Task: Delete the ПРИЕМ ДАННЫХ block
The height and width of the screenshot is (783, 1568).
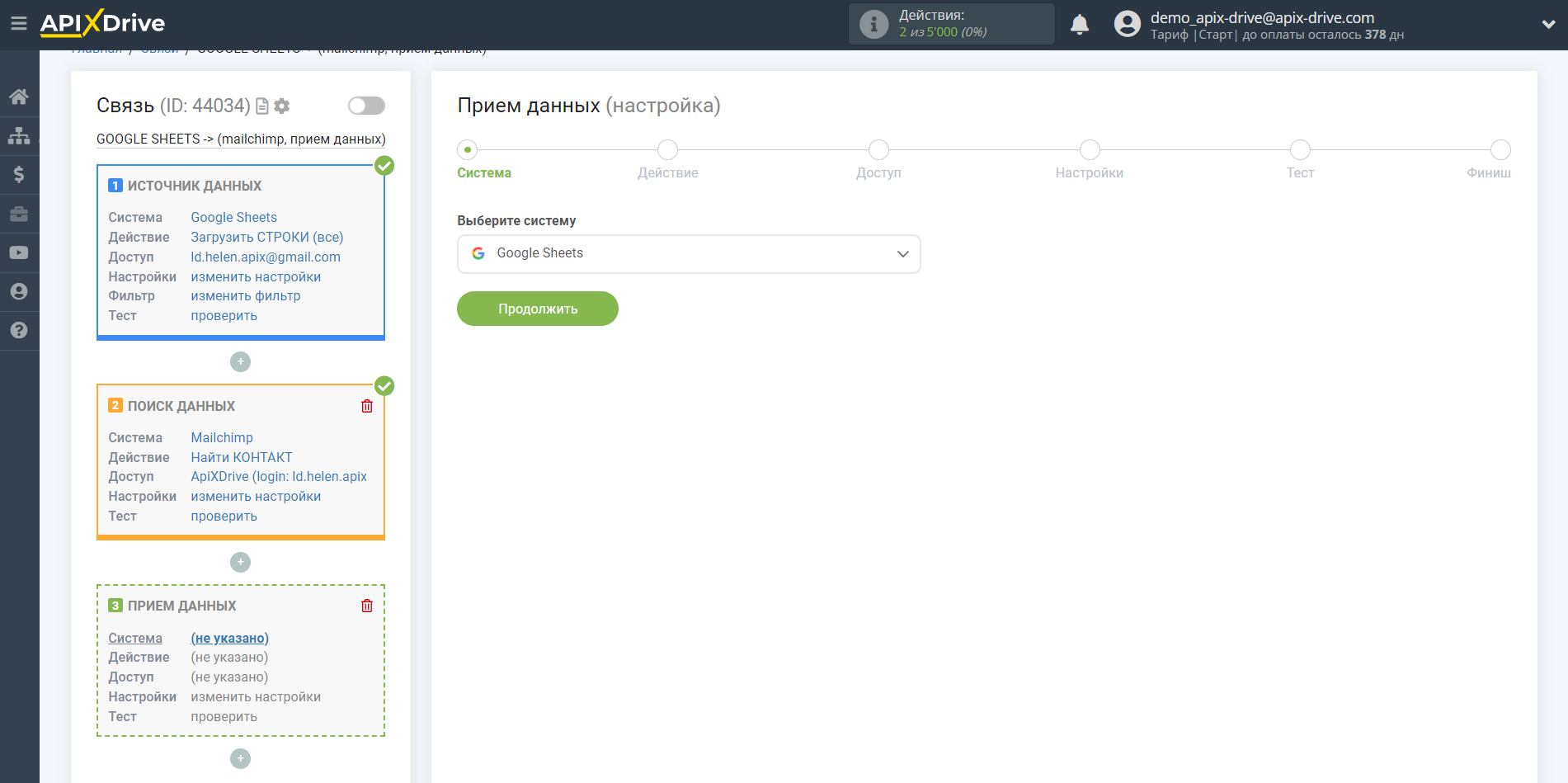Action: (367, 606)
